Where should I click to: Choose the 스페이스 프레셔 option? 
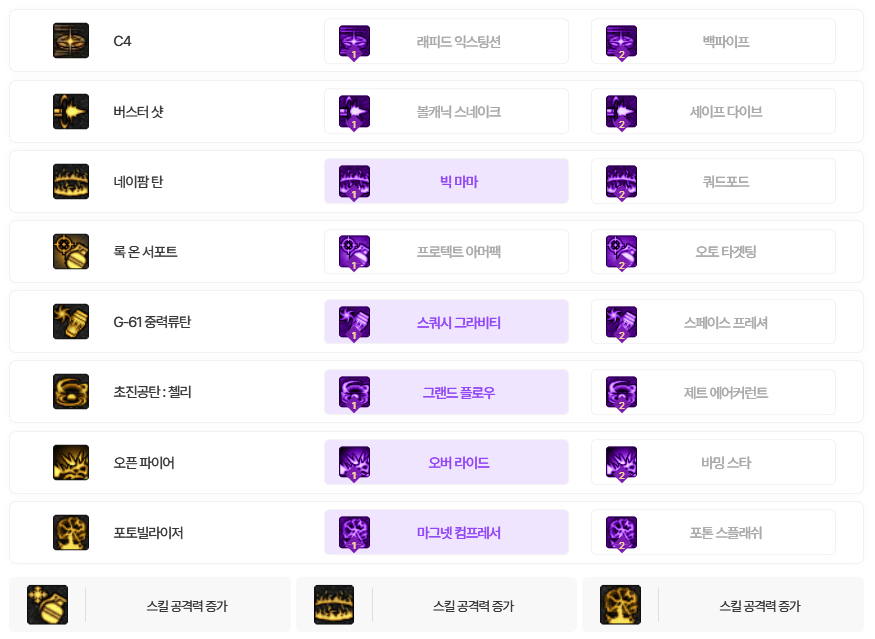[713, 322]
